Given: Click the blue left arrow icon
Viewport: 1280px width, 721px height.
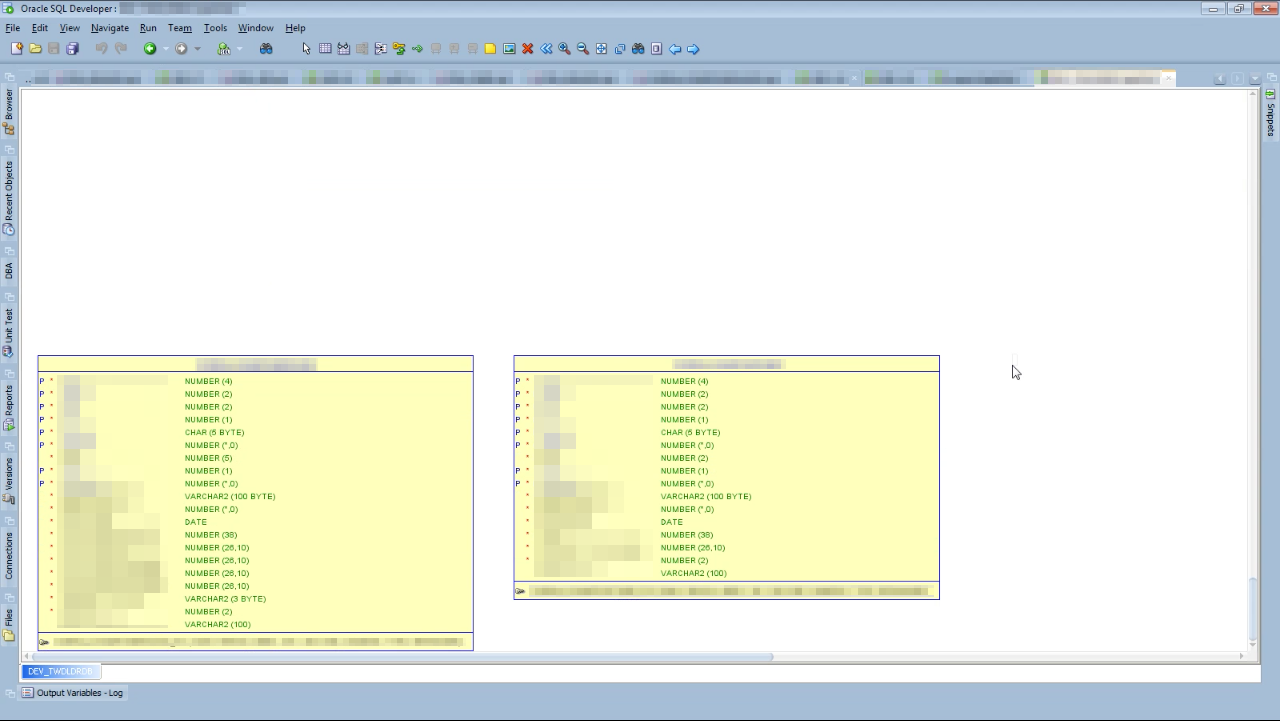Looking at the screenshot, I should (675, 48).
